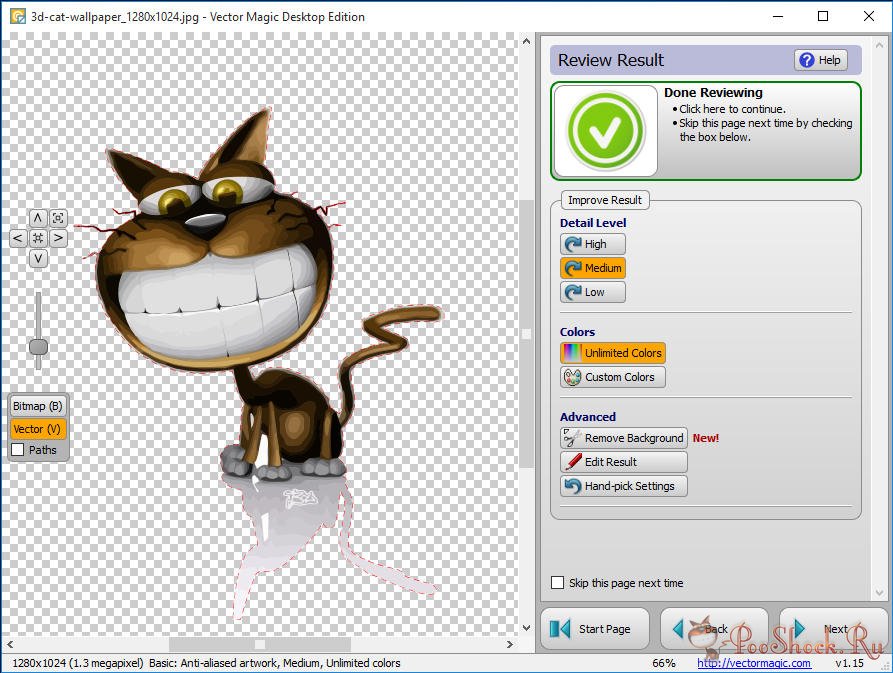Viewport: 893px width, 673px height.
Task: Check Skip this page next time
Action: 558,582
